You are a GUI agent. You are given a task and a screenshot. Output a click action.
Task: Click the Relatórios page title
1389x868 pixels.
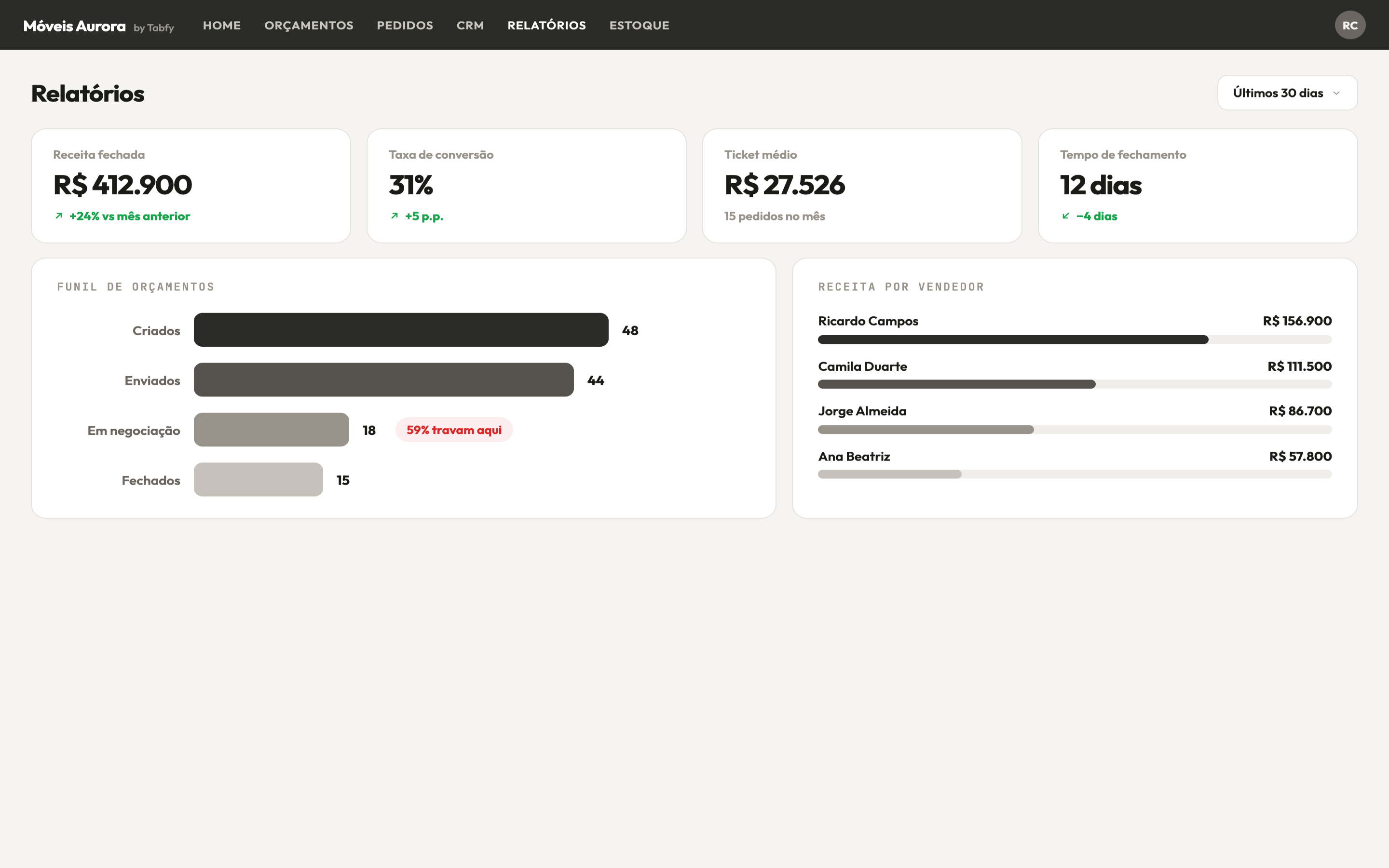tap(88, 94)
